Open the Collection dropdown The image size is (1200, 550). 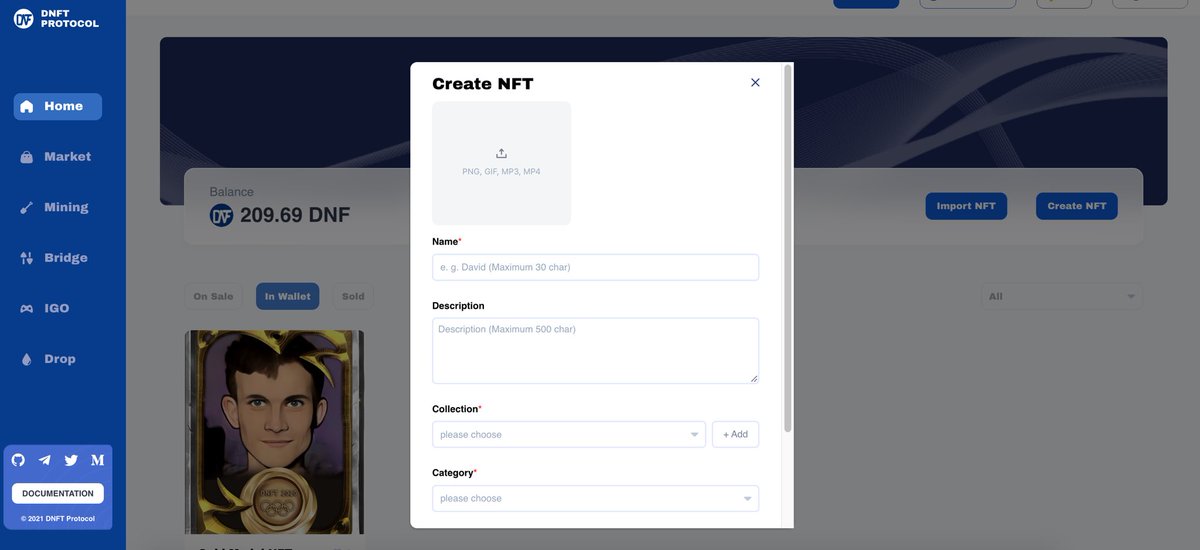click(569, 434)
